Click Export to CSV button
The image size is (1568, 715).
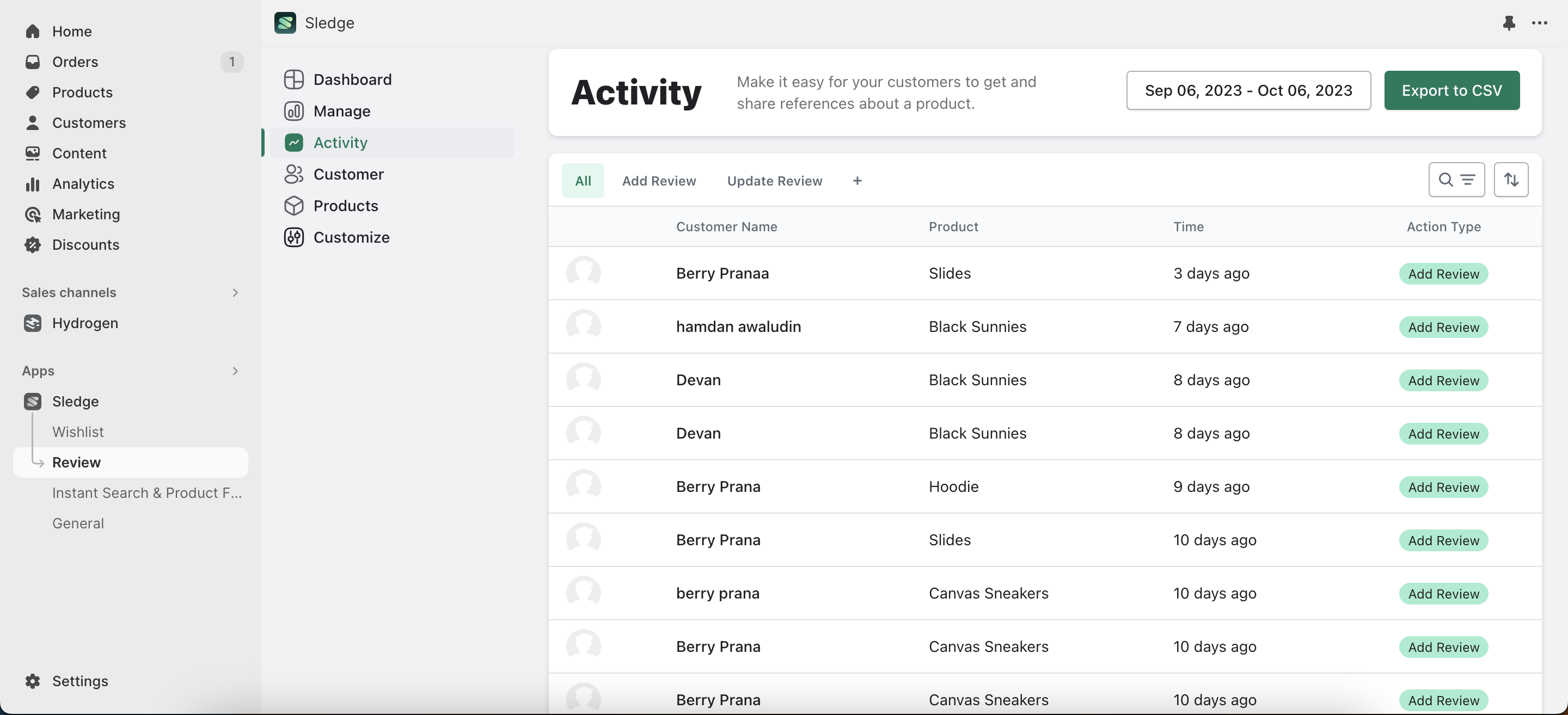1452,90
